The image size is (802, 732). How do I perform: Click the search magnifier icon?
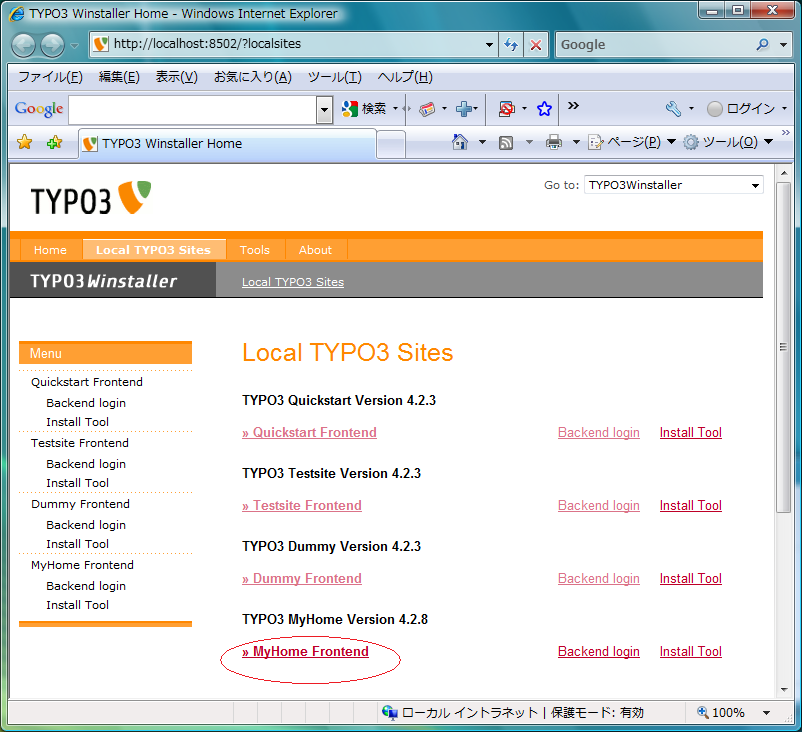click(763, 45)
